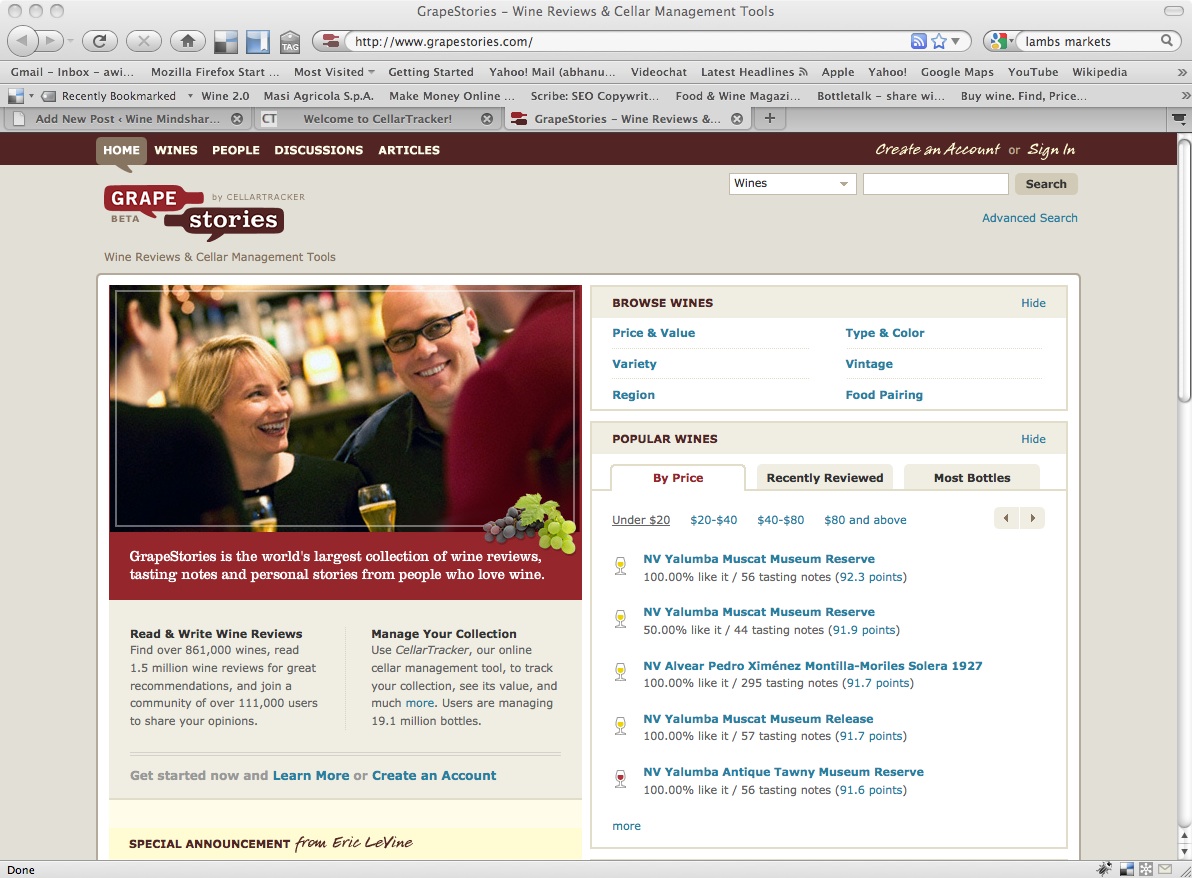Browse wines by Food Pairing
Image resolution: width=1192 pixels, height=878 pixels.
884,395
